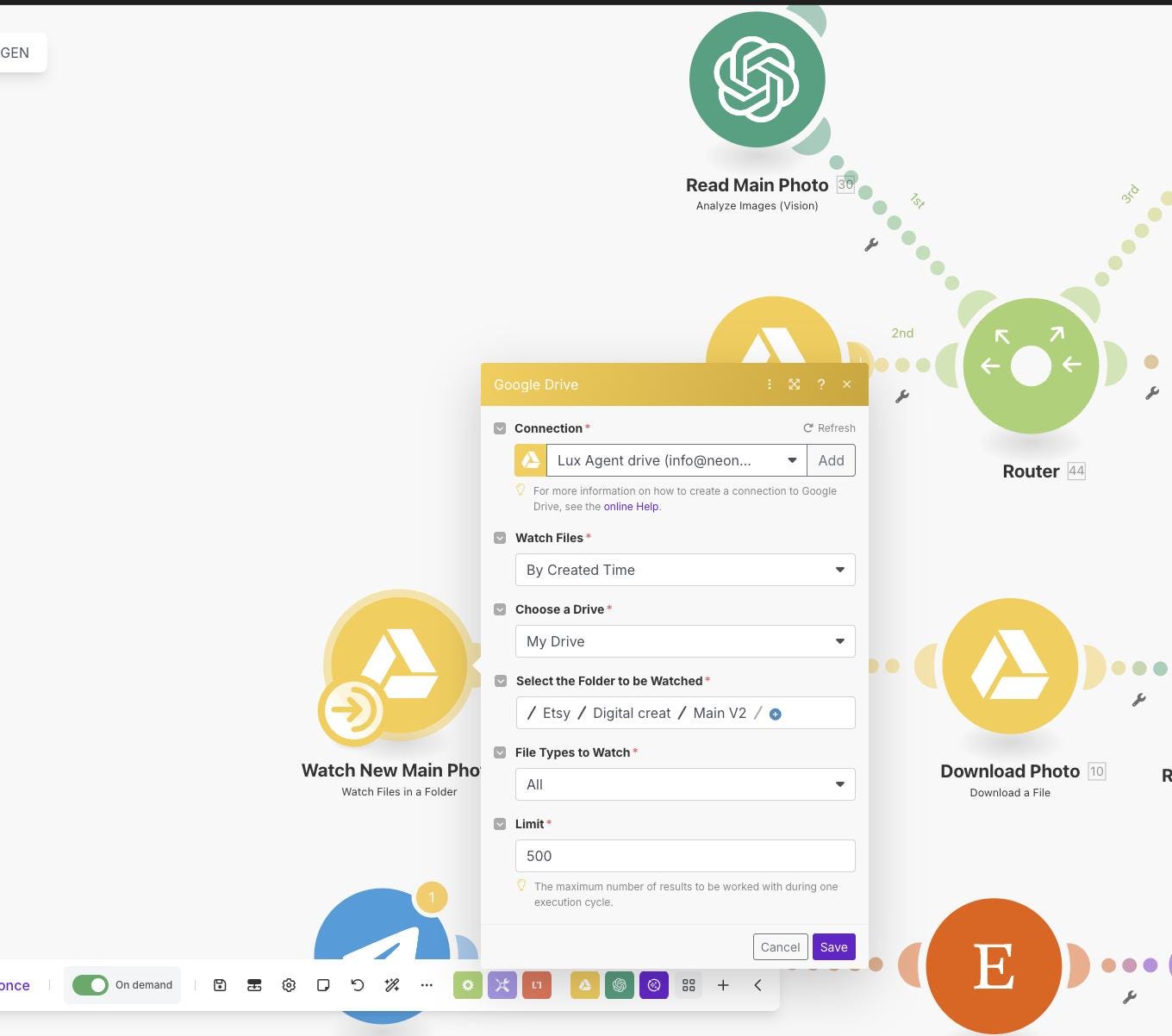The height and width of the screenshot is (1036, 1172).
Task: Click the Save scenario disk icon
Action: [x=220, y=985]
